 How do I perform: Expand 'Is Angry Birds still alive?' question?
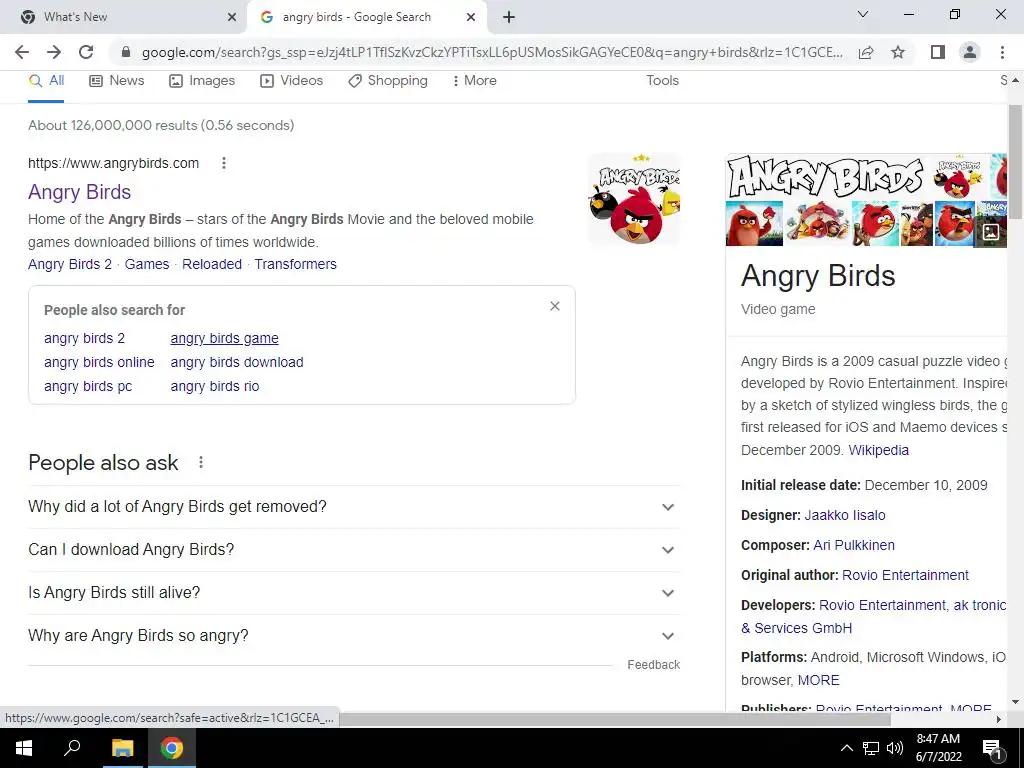coord(354,593)
